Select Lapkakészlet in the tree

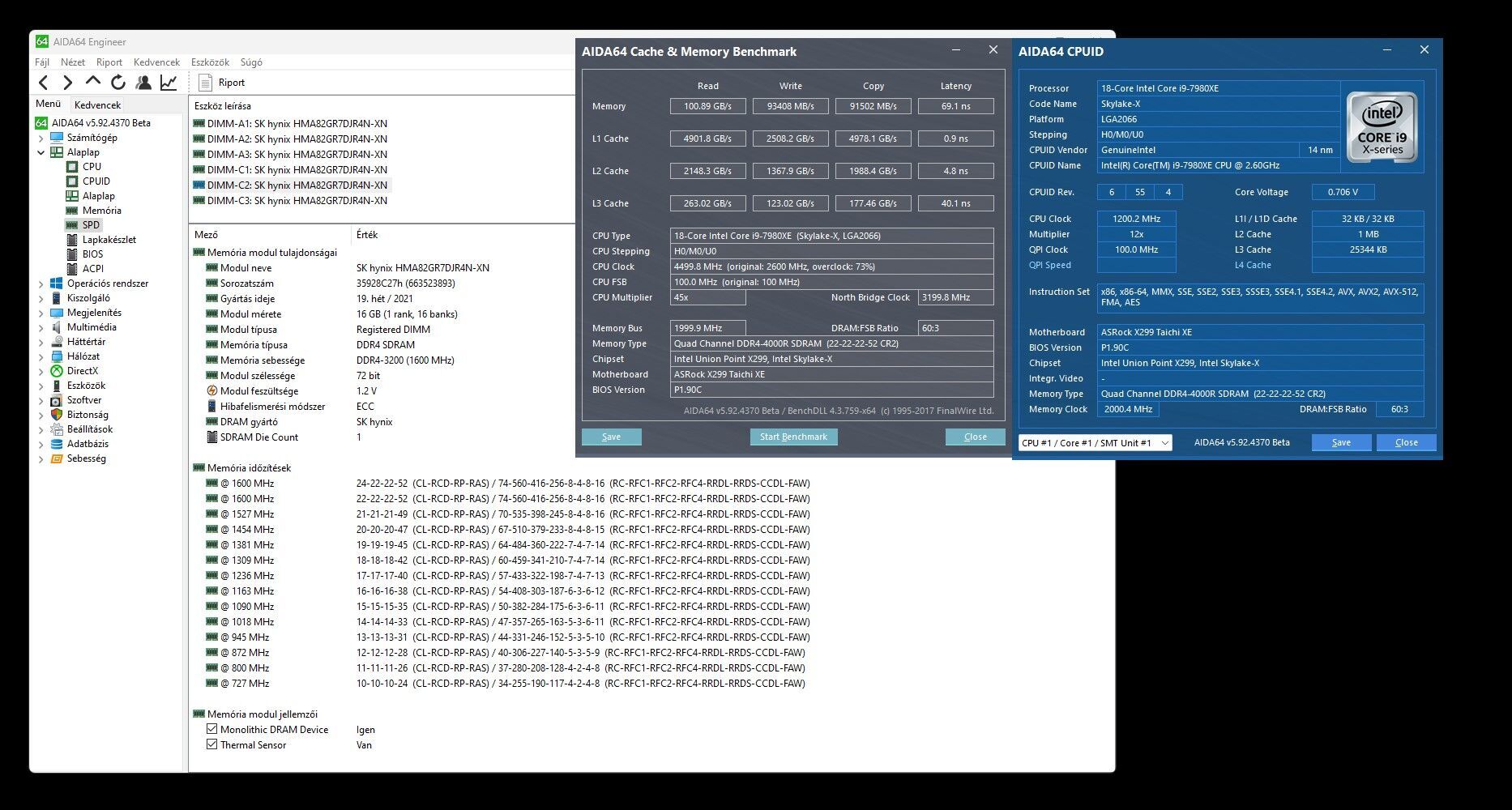point(109,240)
